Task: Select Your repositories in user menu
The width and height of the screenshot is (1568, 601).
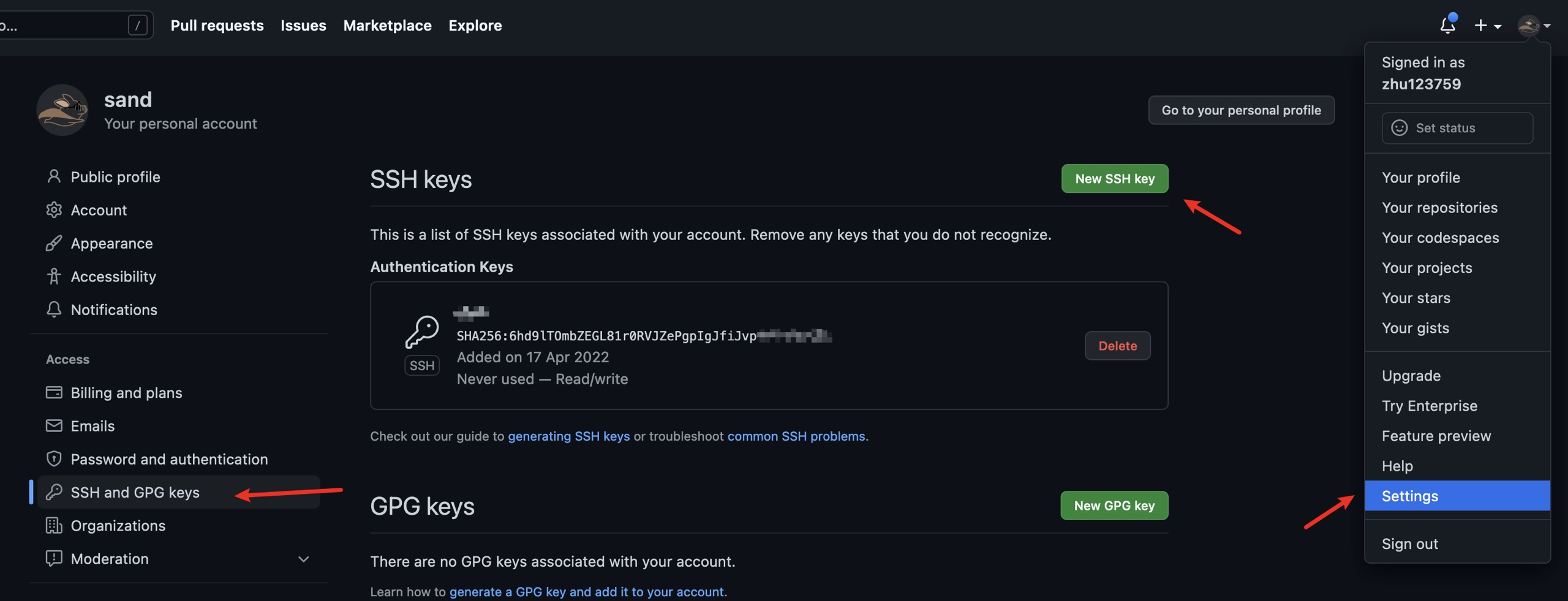Action: (x=1457, y=207)
